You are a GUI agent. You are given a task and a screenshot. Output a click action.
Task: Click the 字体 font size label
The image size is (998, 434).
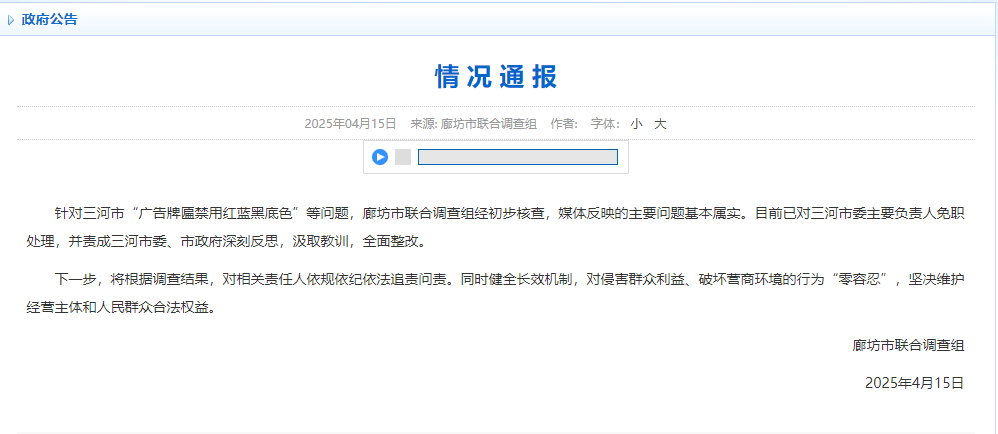605,124
